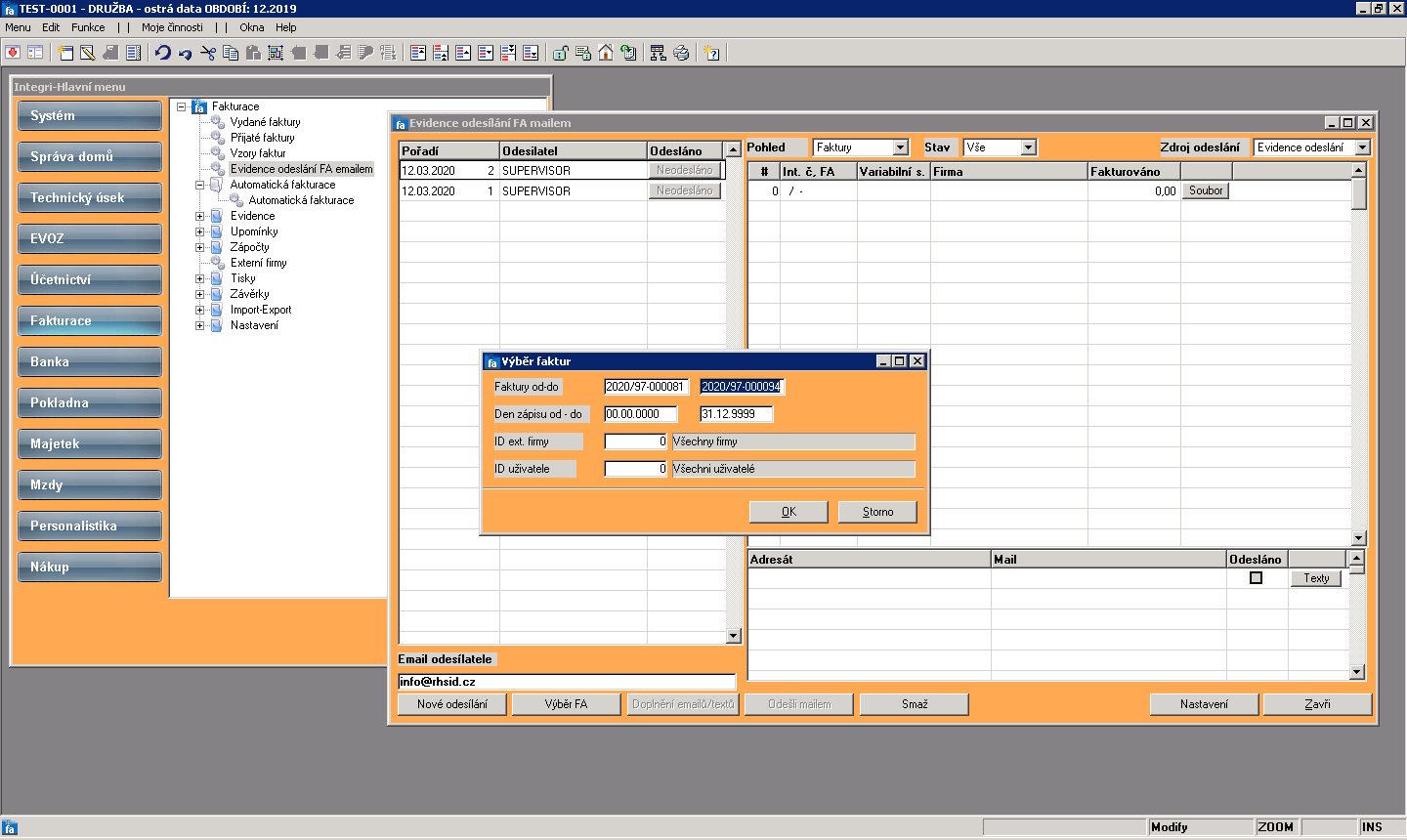Collapse the Automatická fakturace tree node
The image size is (1407, 840).
[x=200, y=185]
